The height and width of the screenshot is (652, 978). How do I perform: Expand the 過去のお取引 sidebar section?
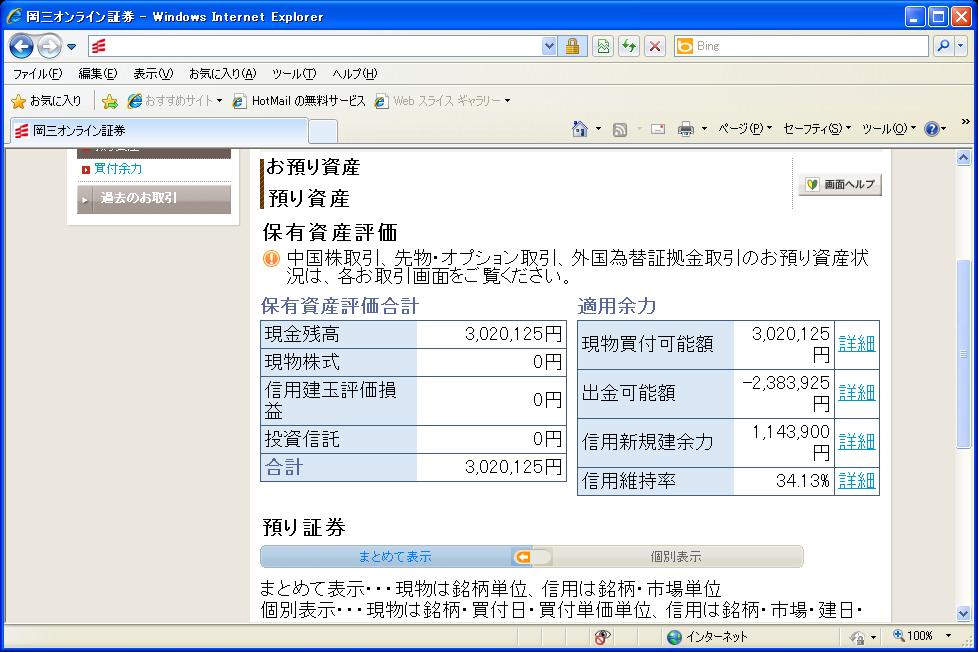pos(154,198)
